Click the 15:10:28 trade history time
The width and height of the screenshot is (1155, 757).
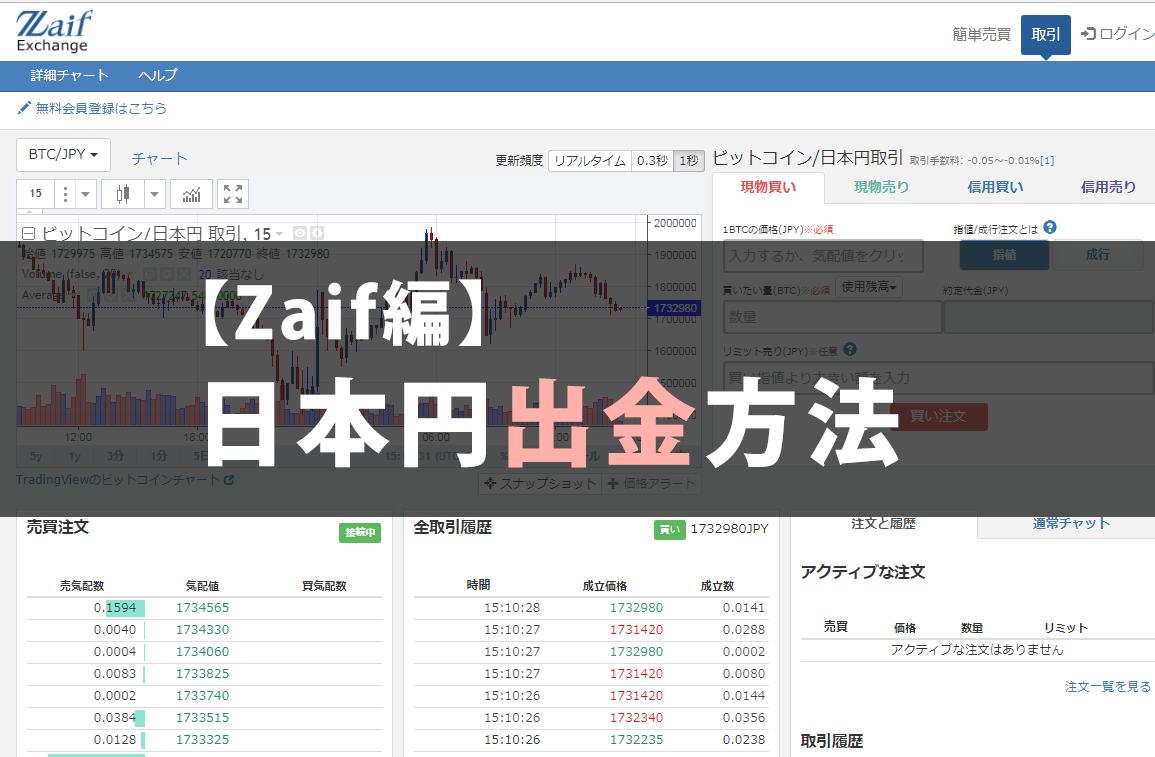[x=512, y=608]
